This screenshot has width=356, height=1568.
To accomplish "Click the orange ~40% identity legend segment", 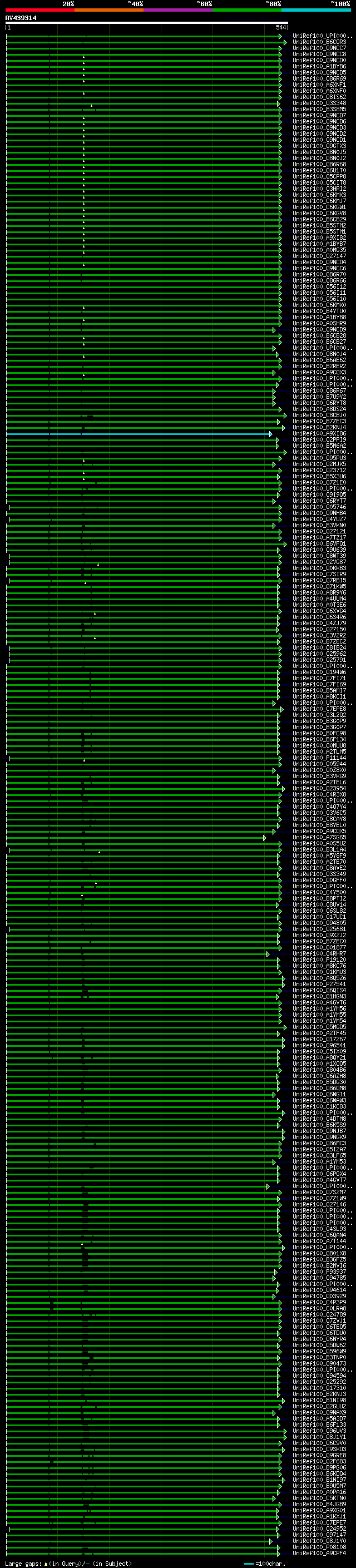I will pos(109,10).
